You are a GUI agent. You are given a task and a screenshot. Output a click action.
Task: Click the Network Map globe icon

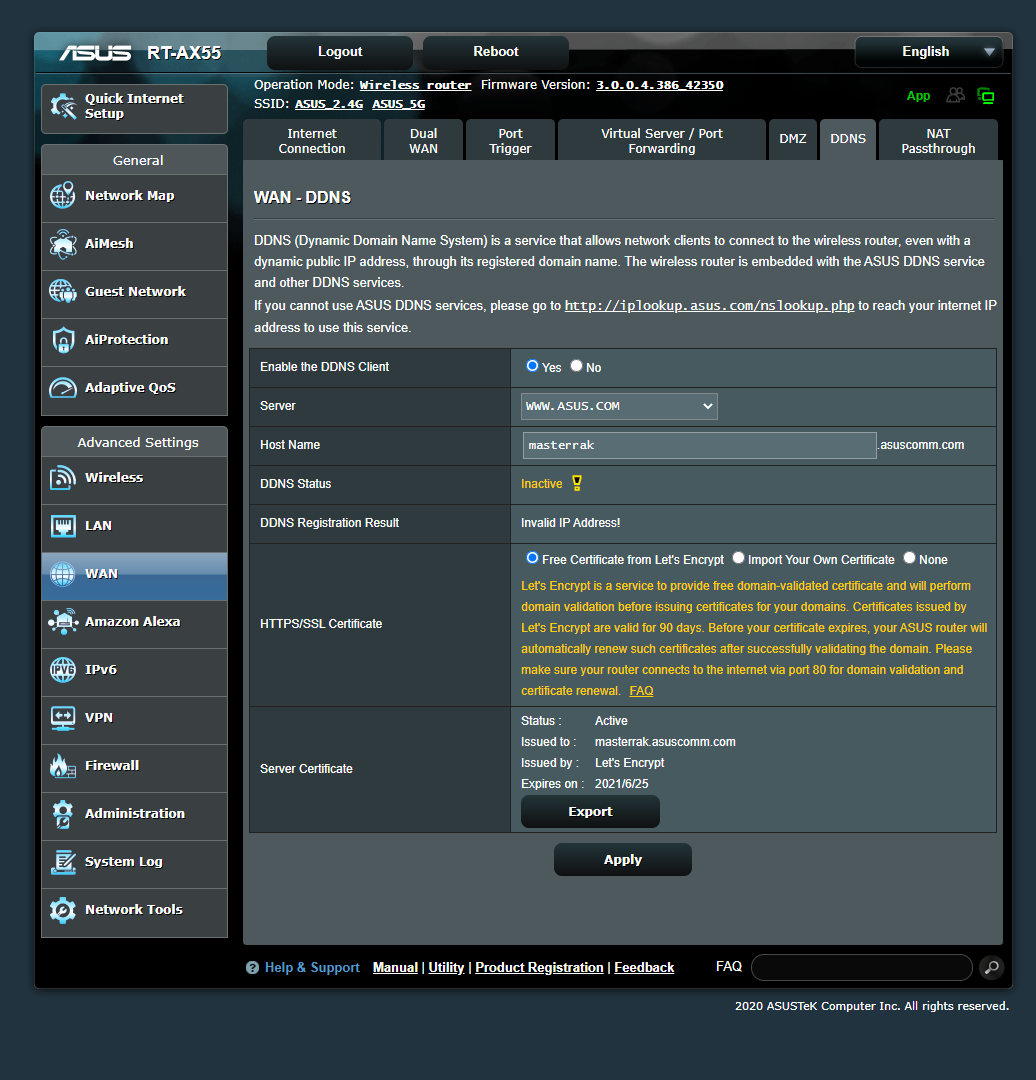[63, 196]
